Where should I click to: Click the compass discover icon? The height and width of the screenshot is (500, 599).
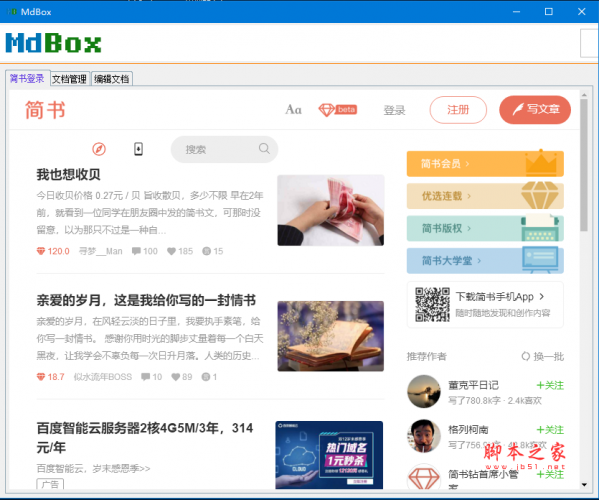(99, 149)
